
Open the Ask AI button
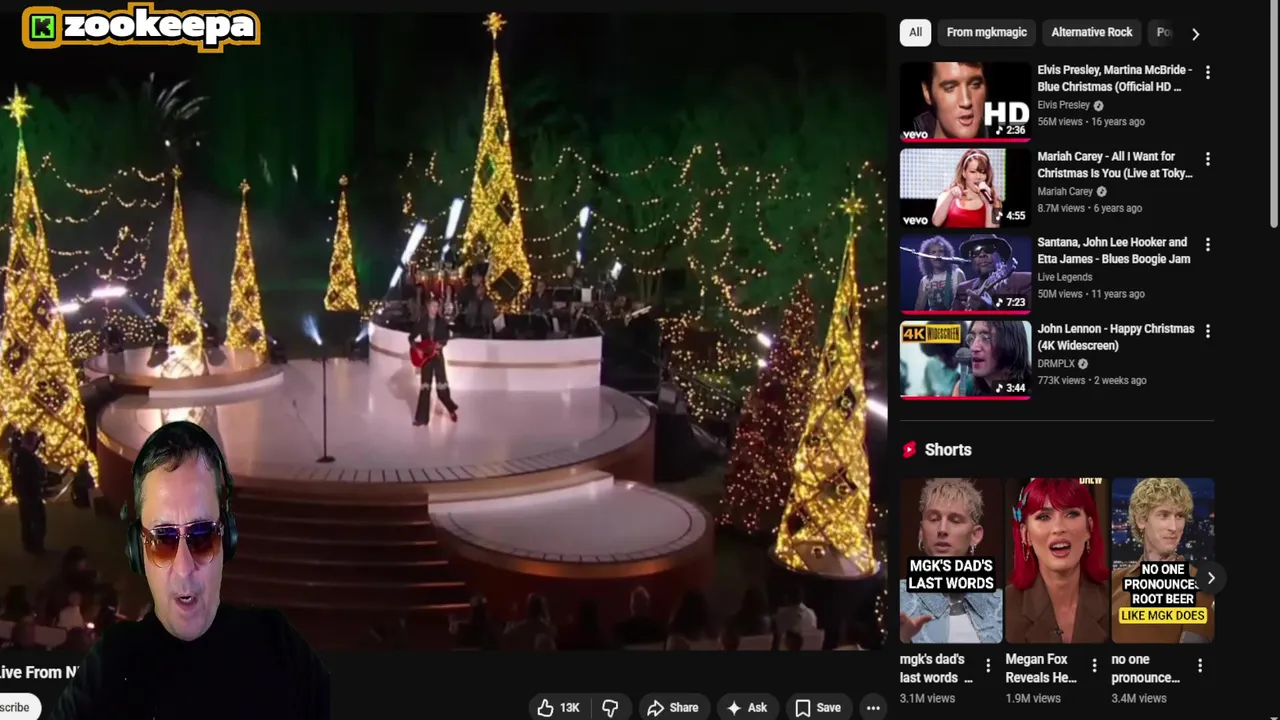746,708
